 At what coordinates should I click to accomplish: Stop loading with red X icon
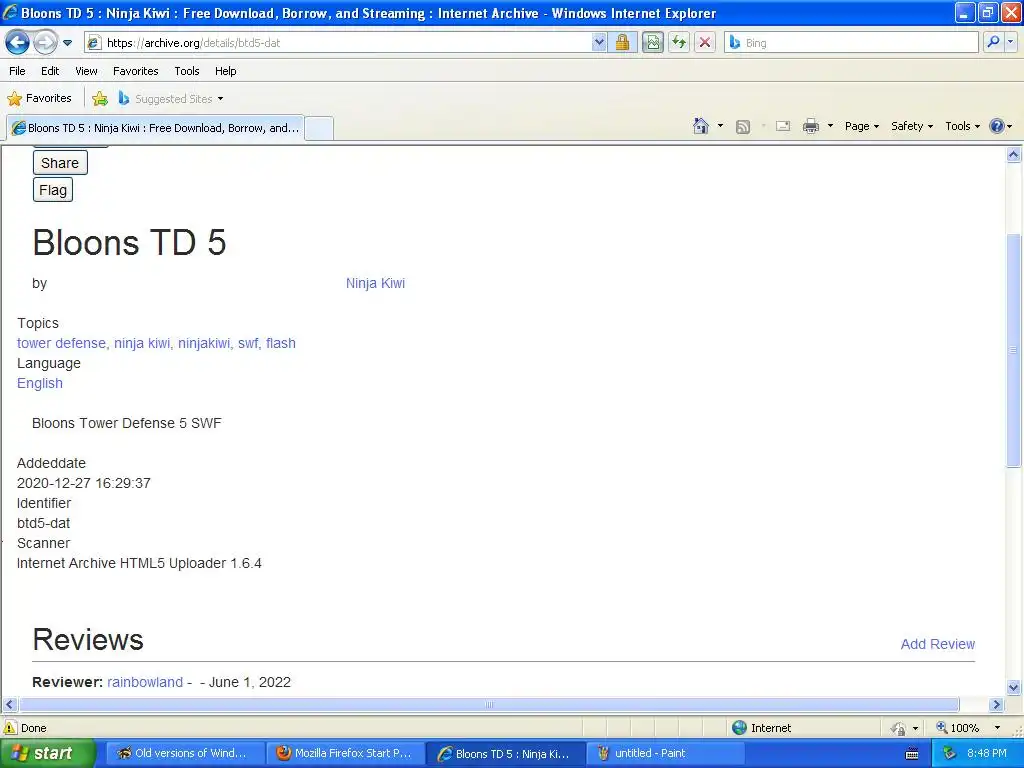coord(705,42)
